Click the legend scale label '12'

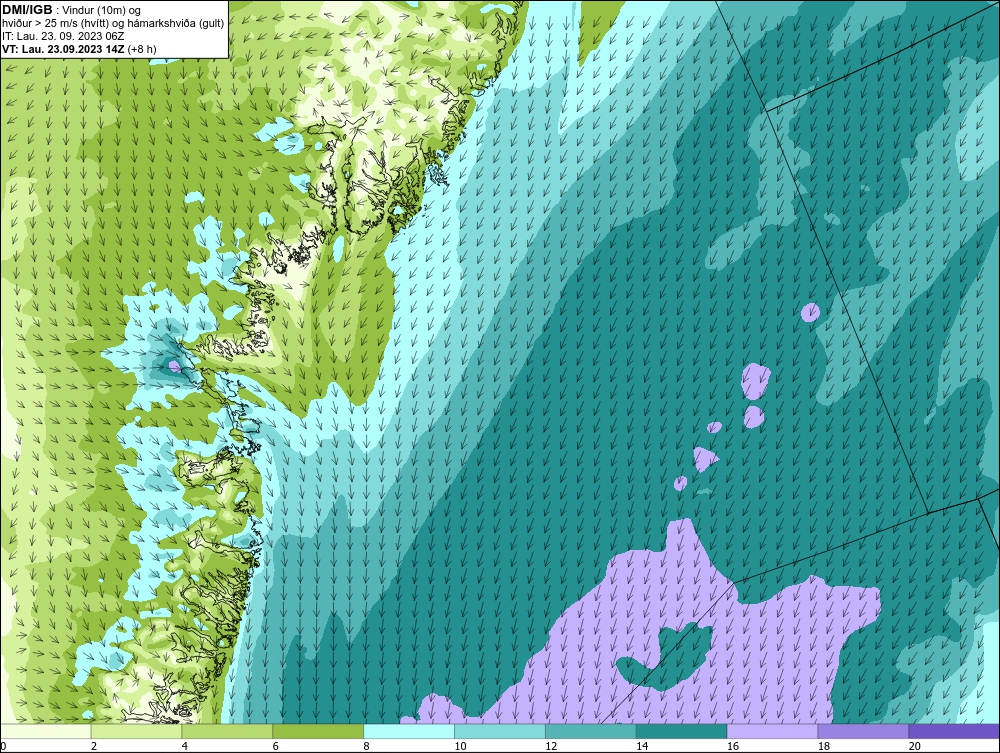click(x=551, y=746)
